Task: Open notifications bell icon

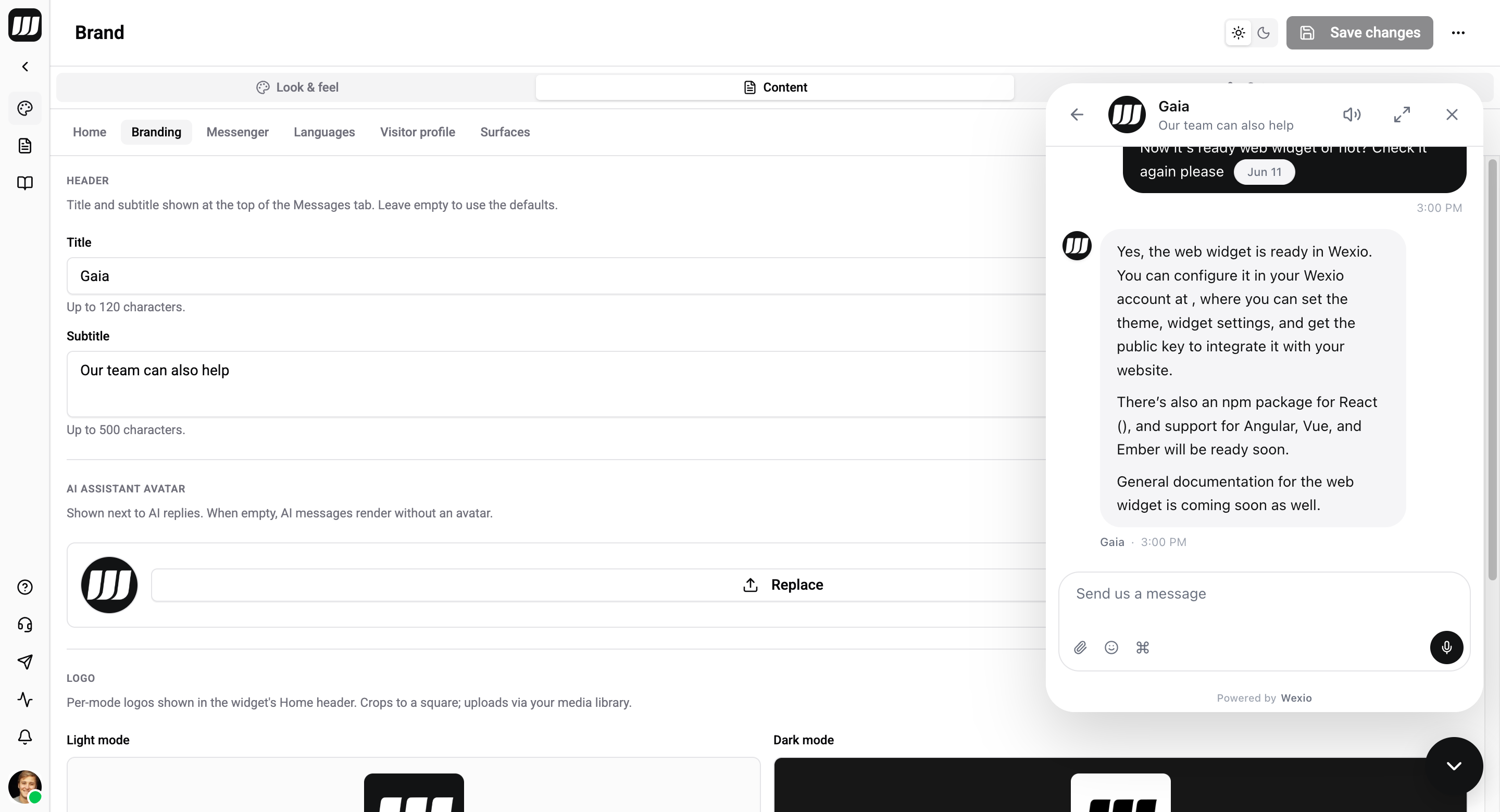Action: 25,737
